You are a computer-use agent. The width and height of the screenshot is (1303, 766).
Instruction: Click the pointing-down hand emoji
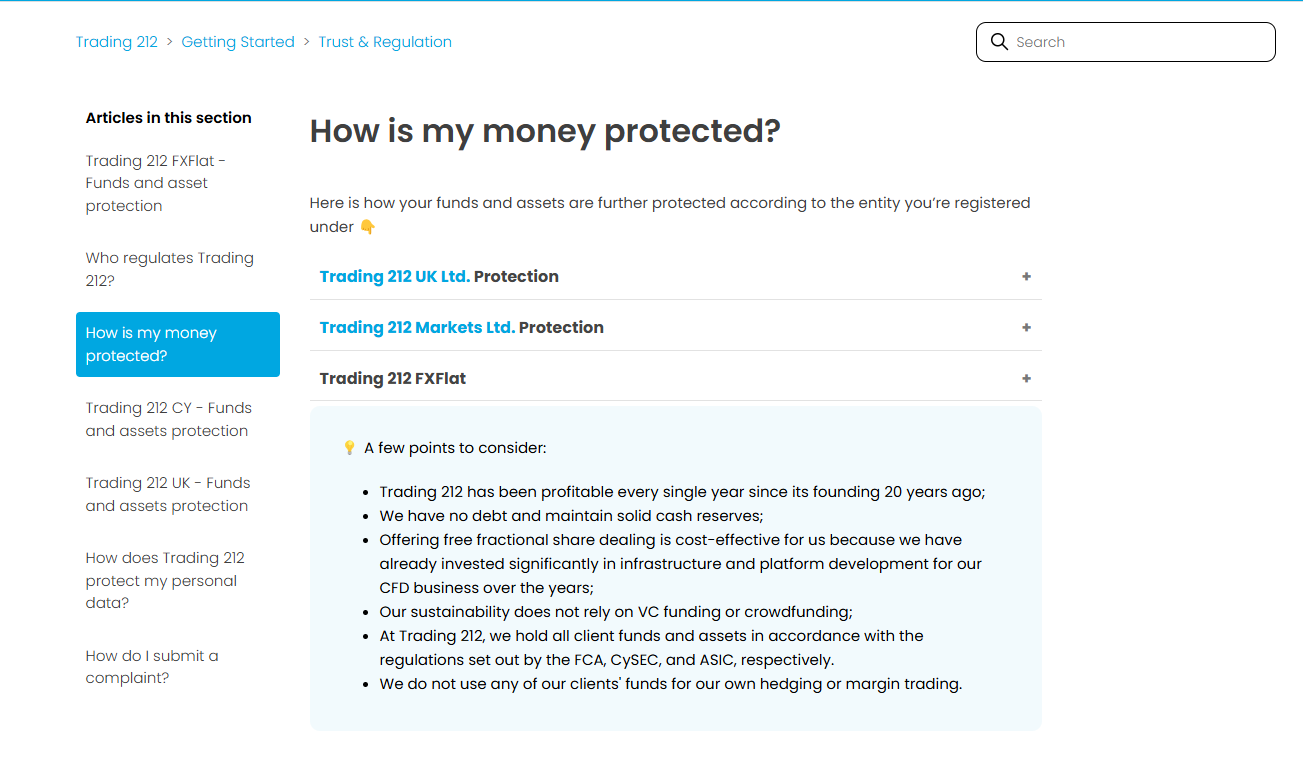367,227
